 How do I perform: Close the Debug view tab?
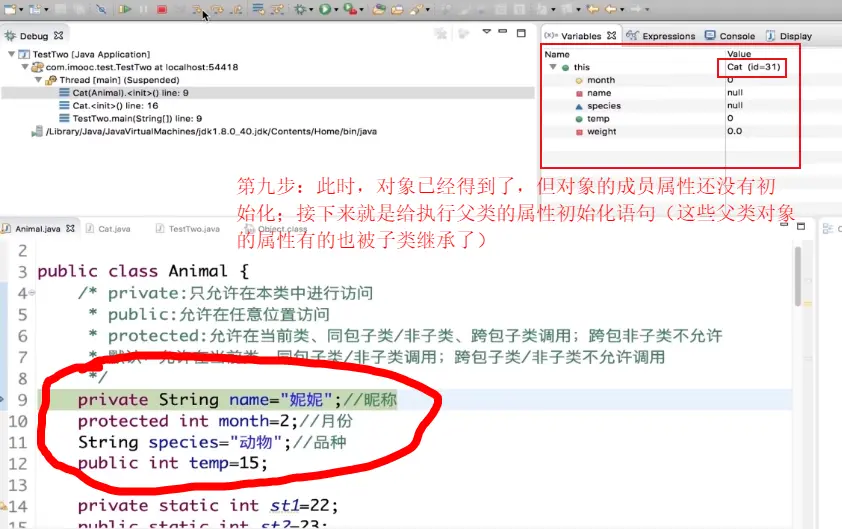tap(59, 35)
